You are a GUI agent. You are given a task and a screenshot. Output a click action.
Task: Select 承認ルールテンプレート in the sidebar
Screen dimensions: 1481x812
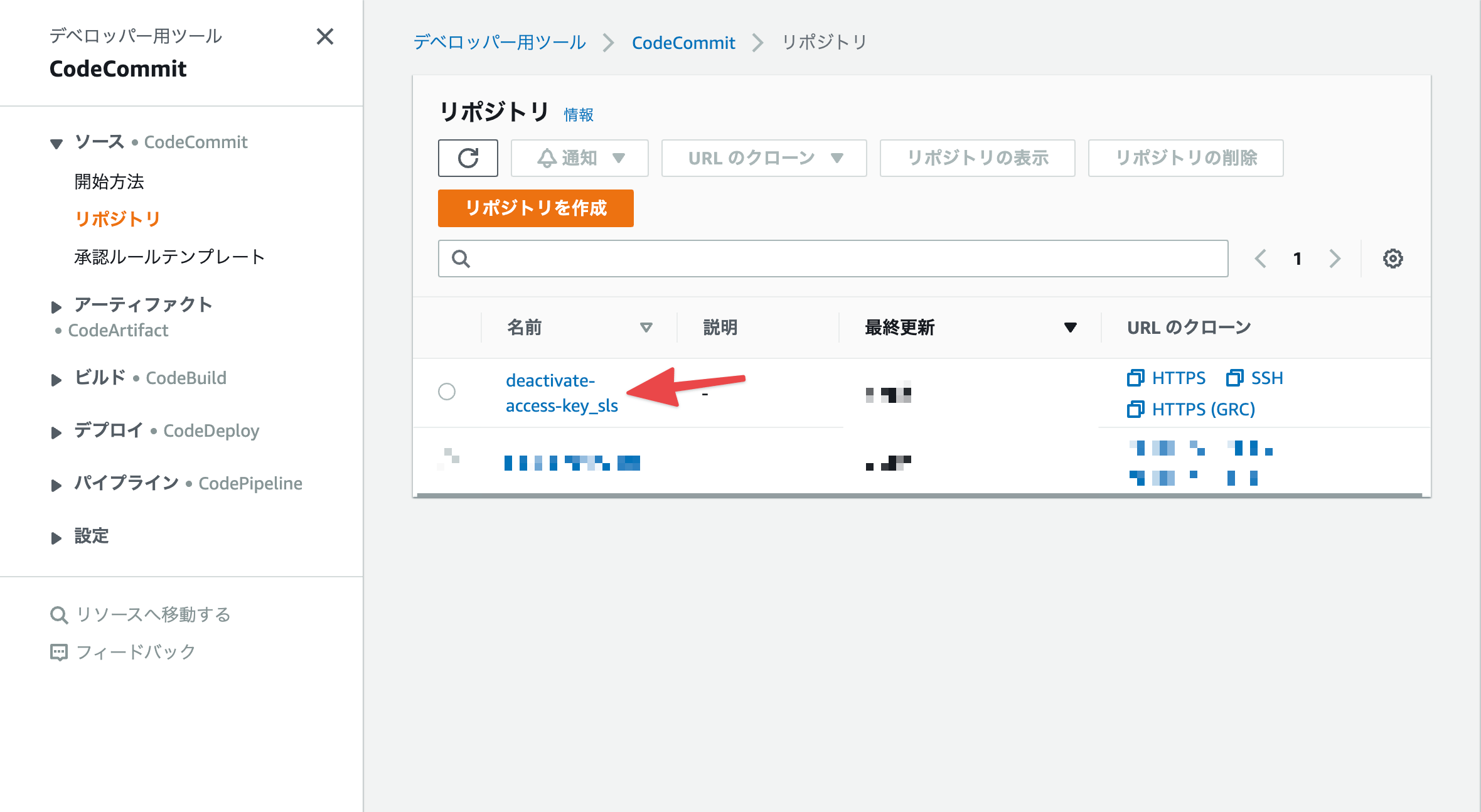pyautogui.click(x=169, y=256)
